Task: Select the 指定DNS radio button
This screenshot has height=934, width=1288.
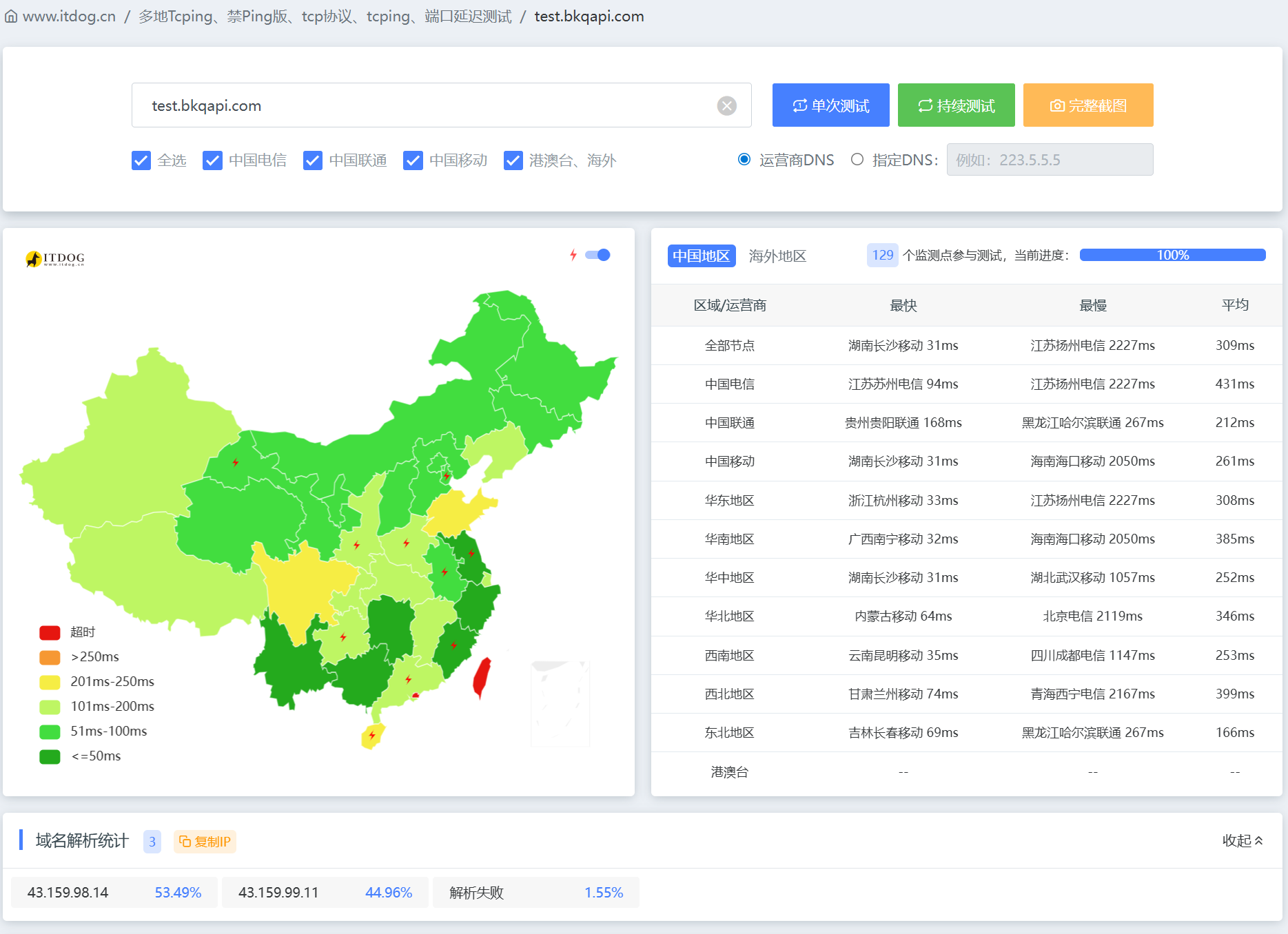Action: click(857, 159)
